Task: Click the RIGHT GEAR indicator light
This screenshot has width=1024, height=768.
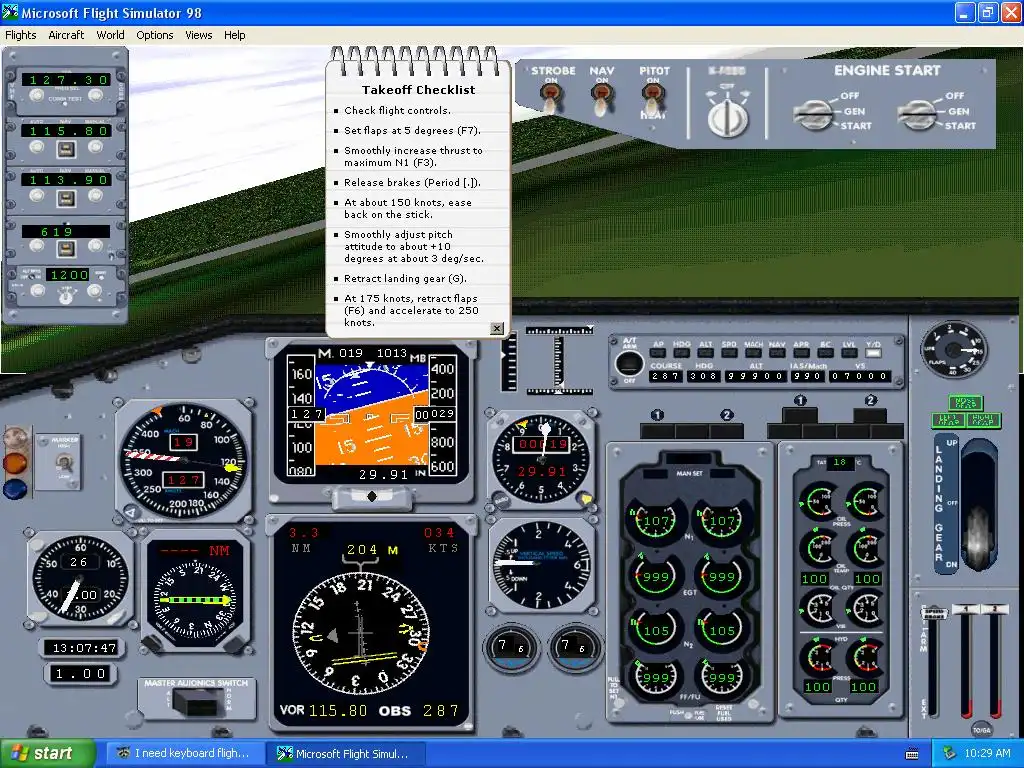Action: (x=983, y=420)
